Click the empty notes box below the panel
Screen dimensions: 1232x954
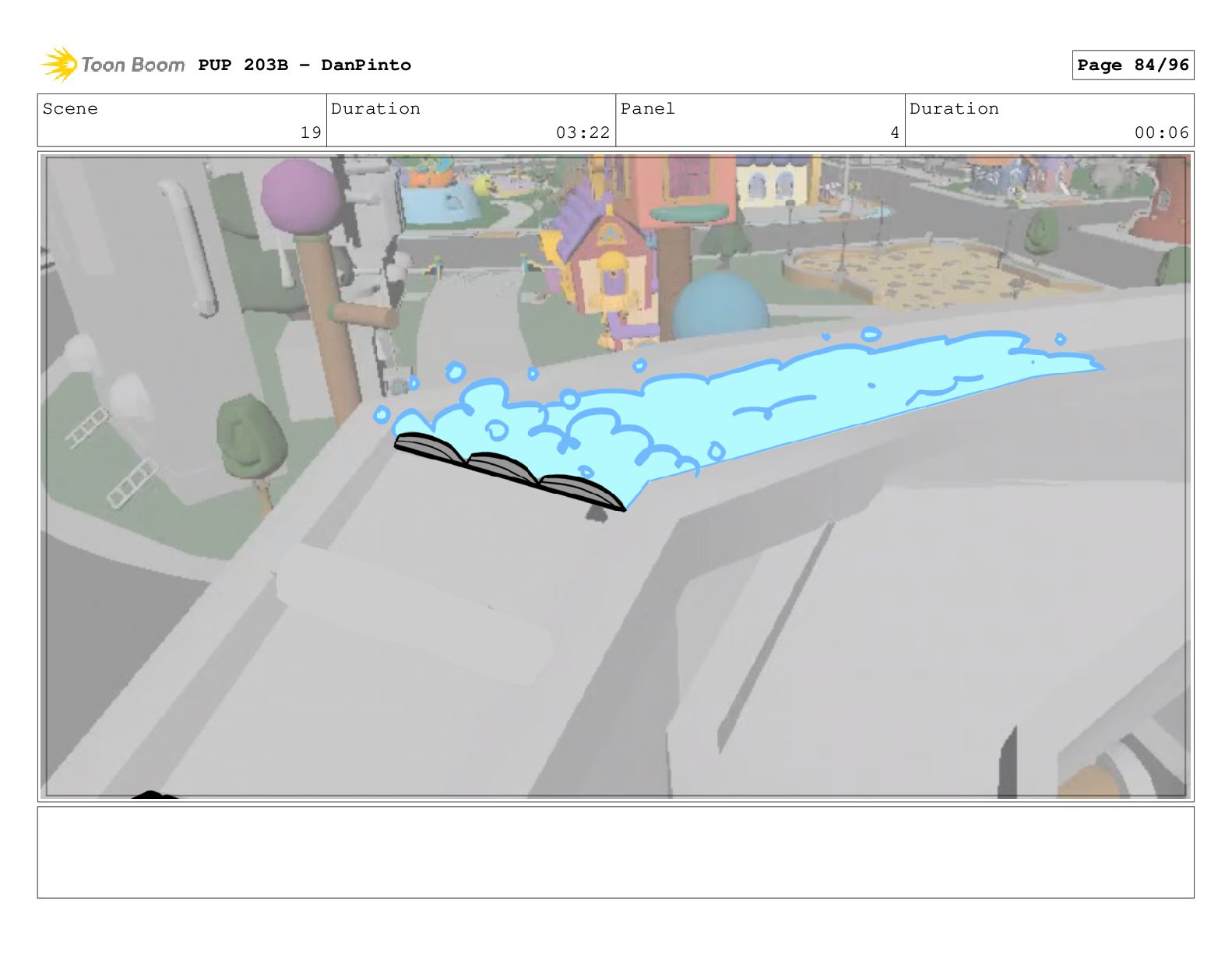click(x=615, y=852)
